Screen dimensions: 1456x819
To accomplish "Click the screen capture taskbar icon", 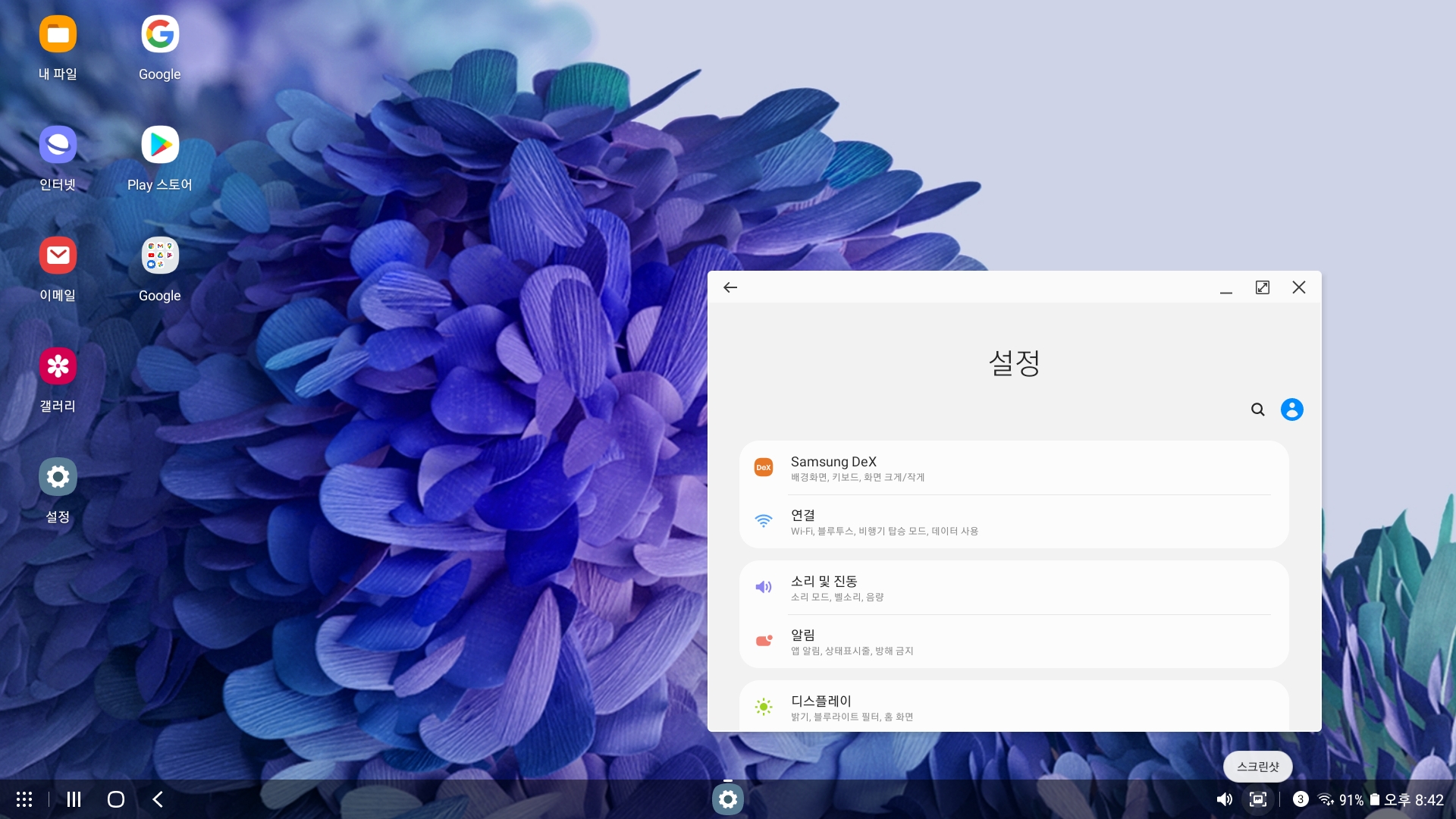I will 1258,799.
